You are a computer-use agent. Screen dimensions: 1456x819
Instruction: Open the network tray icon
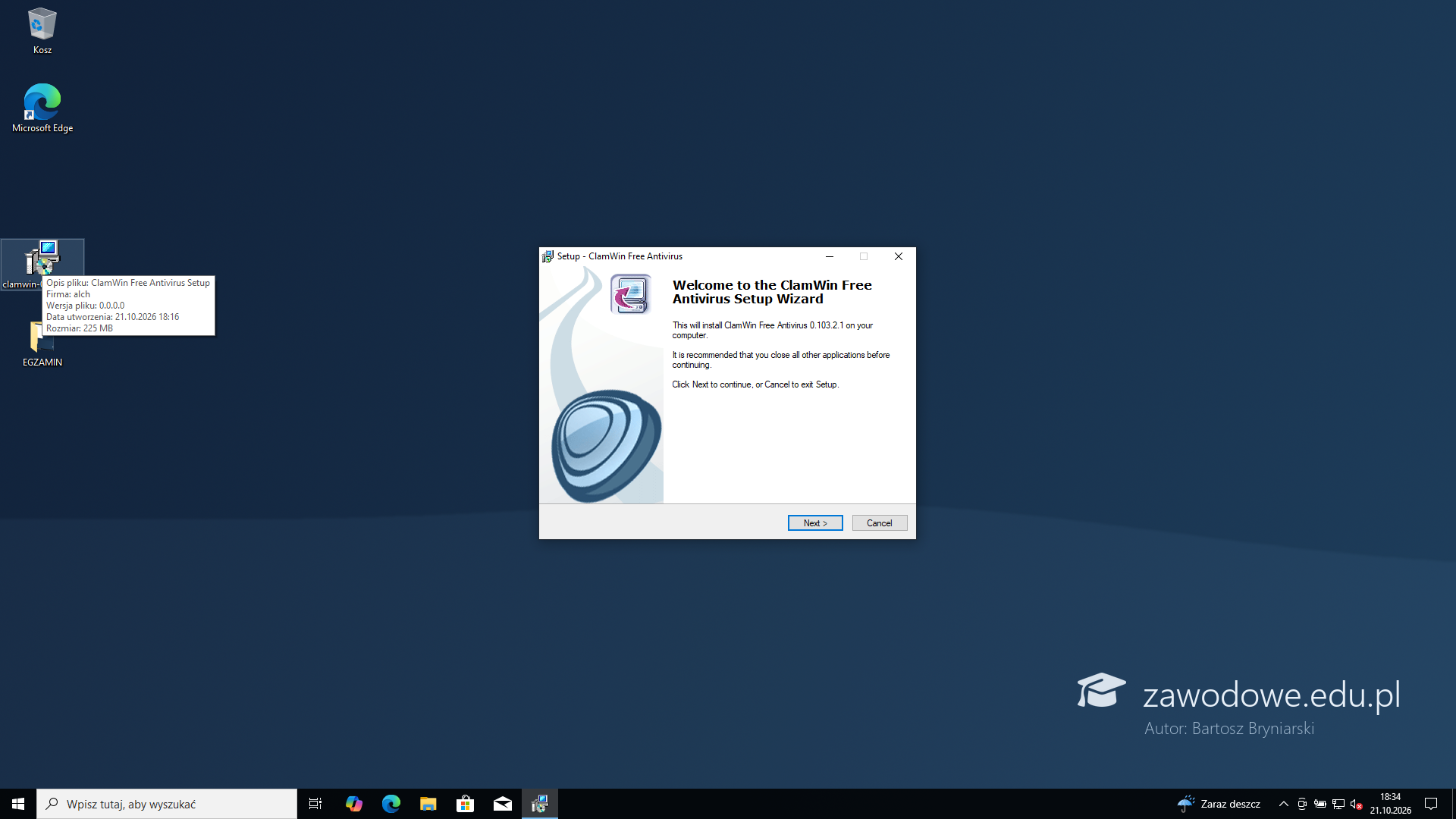[x=1338, y=804]
